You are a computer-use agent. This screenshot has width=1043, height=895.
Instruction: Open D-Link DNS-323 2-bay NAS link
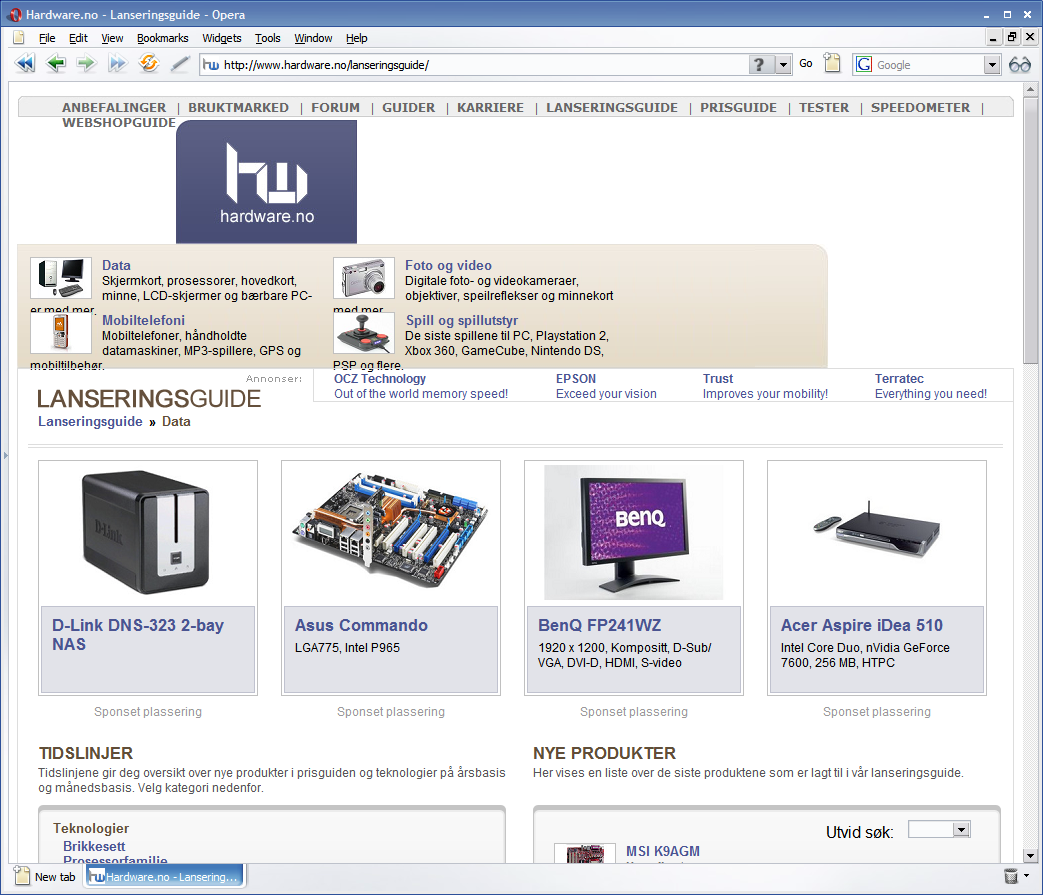click(138, 634)
